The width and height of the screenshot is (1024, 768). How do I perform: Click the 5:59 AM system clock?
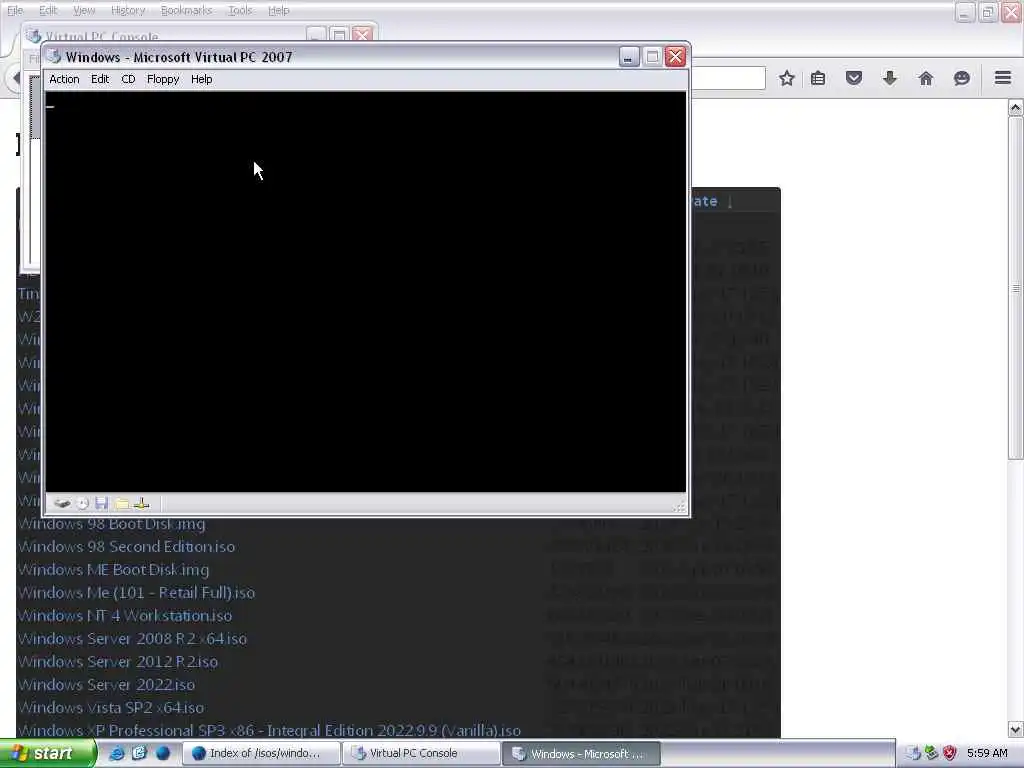click(987, 753)
